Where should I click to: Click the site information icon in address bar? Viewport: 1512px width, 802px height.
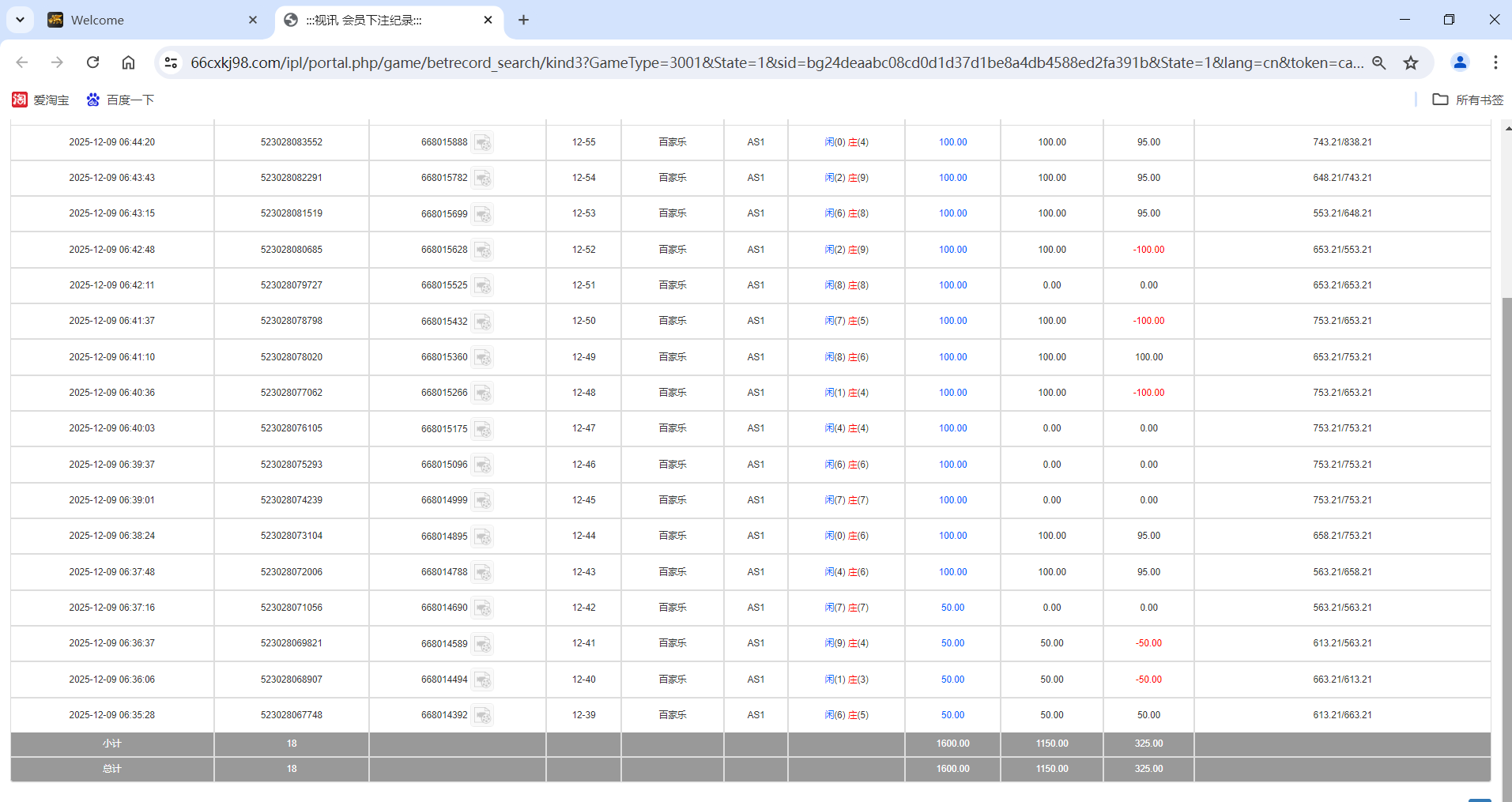click(171, 62)
